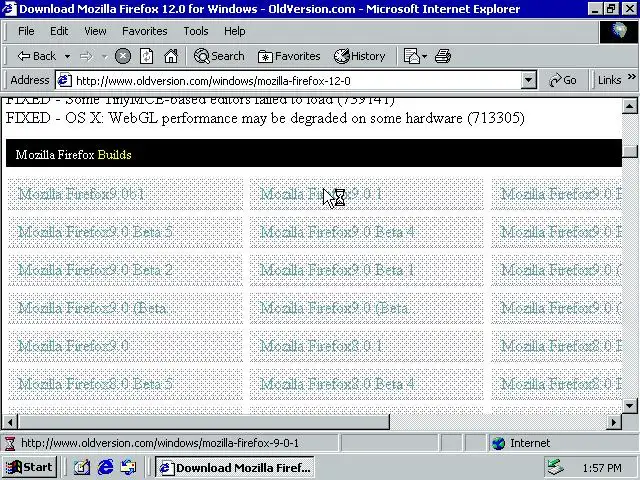640x480 pixels.
Task: Select the Download Mozilla Firef... taskbar button
Action: pyautogui.click(x=234, y=467)
